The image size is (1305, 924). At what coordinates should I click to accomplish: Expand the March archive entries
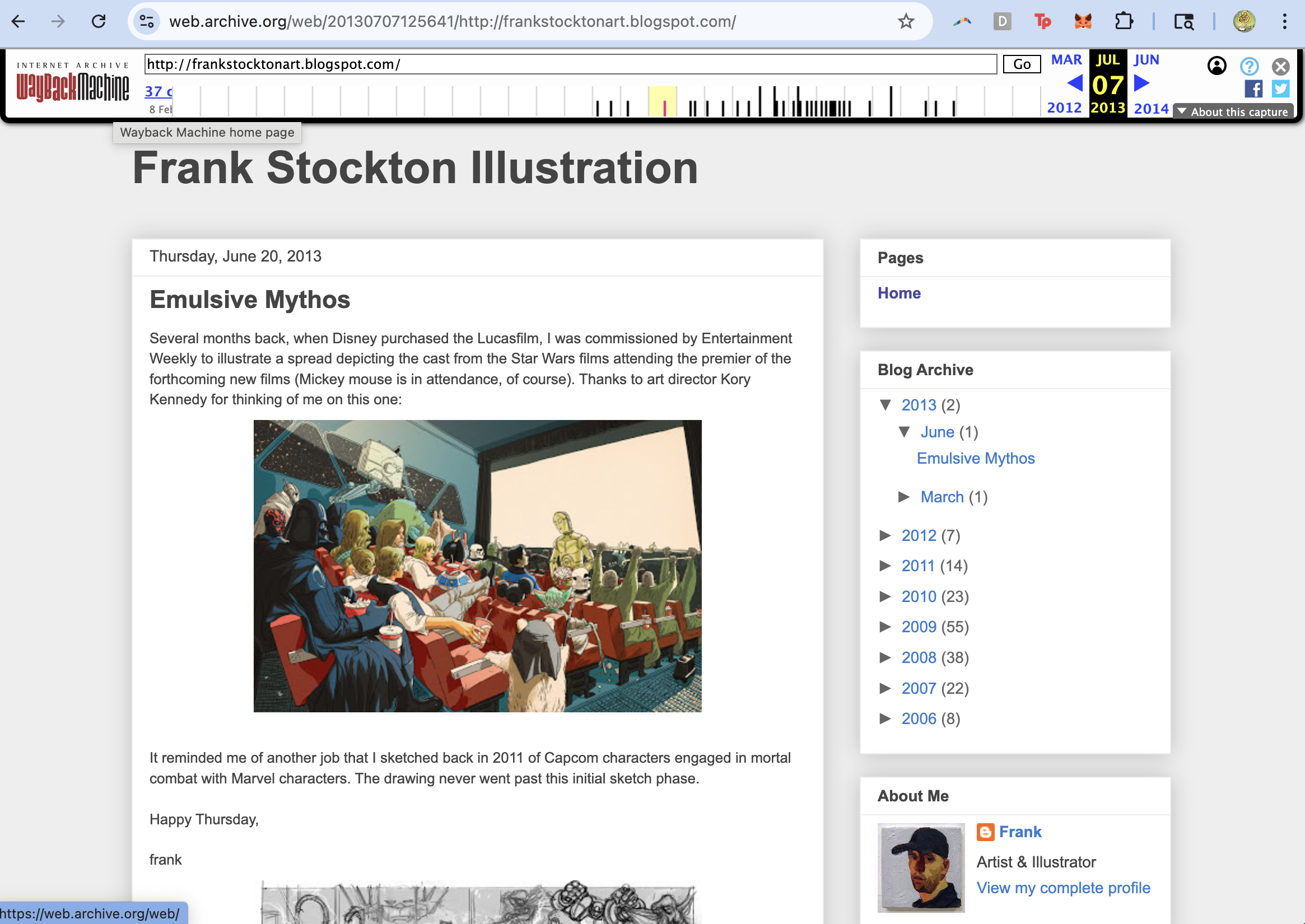[904, 497]
